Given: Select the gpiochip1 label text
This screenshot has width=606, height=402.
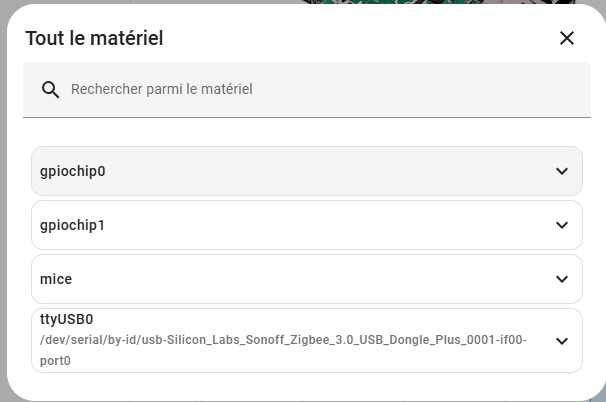Looking at the screenshot, I should point(73,225).
